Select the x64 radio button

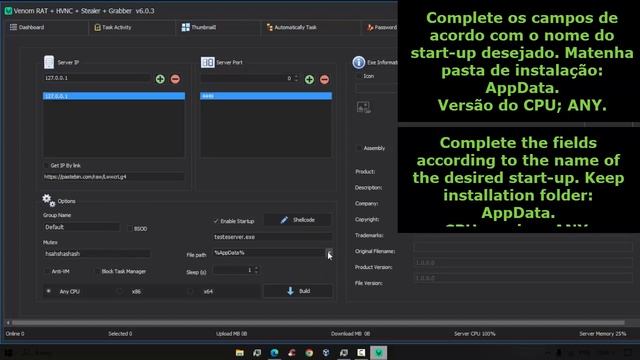click(190, 291)
